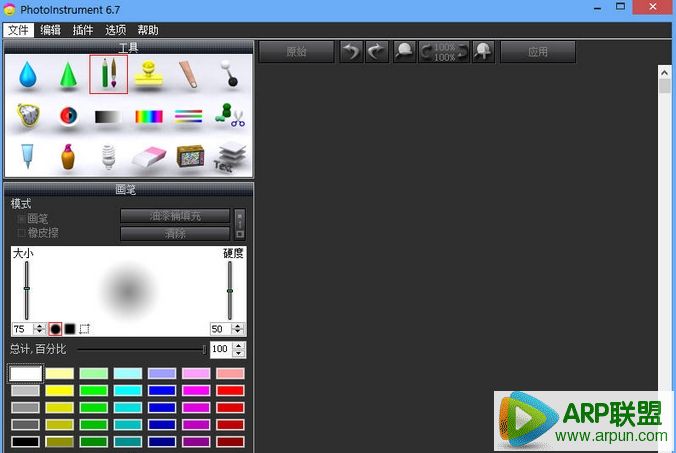This screenshot has width=676, height=453.
Task: Choose the square brush shape
Action: click(70, 329)
